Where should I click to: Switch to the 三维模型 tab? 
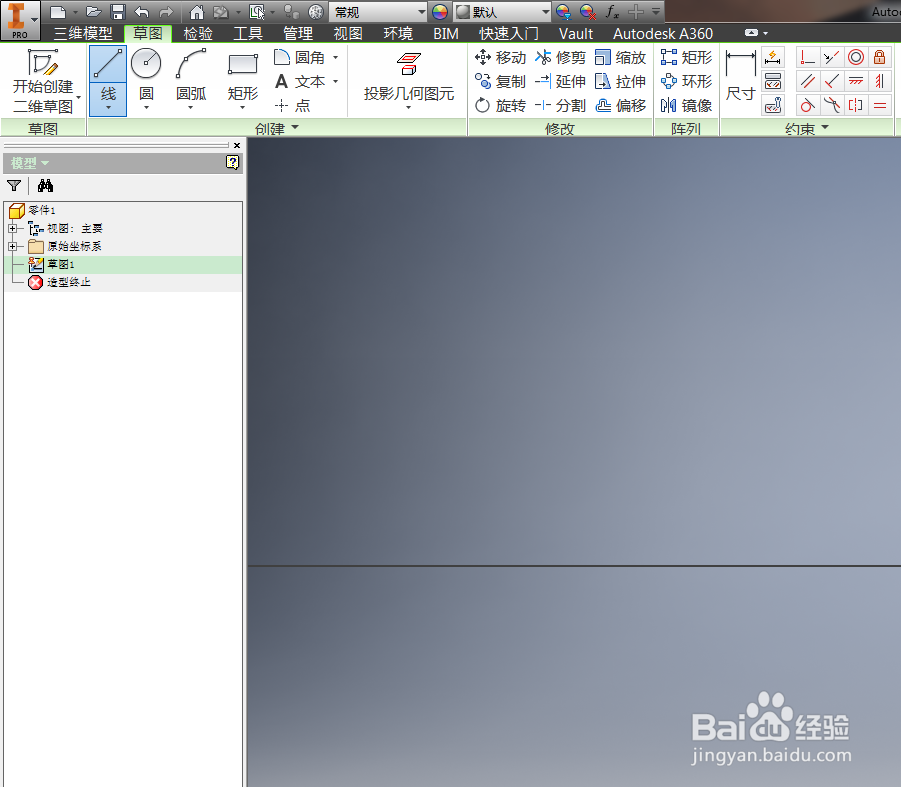pyautogui.click(x=83, y=33)
